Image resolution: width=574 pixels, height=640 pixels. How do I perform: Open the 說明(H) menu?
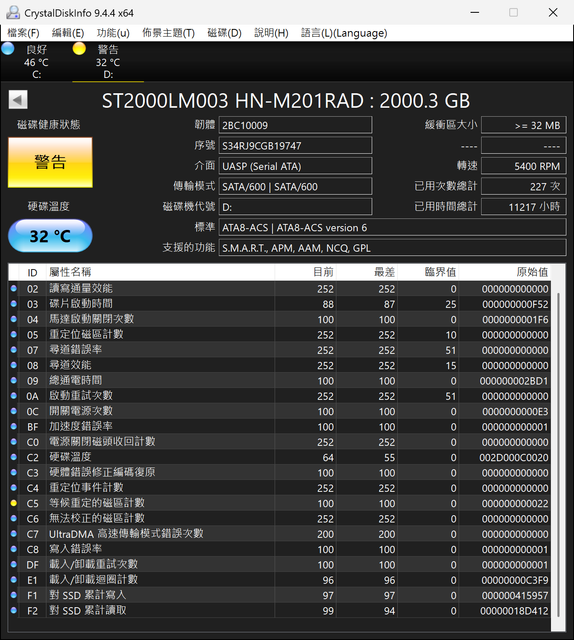pyautogui.click(x=271, y=33)
